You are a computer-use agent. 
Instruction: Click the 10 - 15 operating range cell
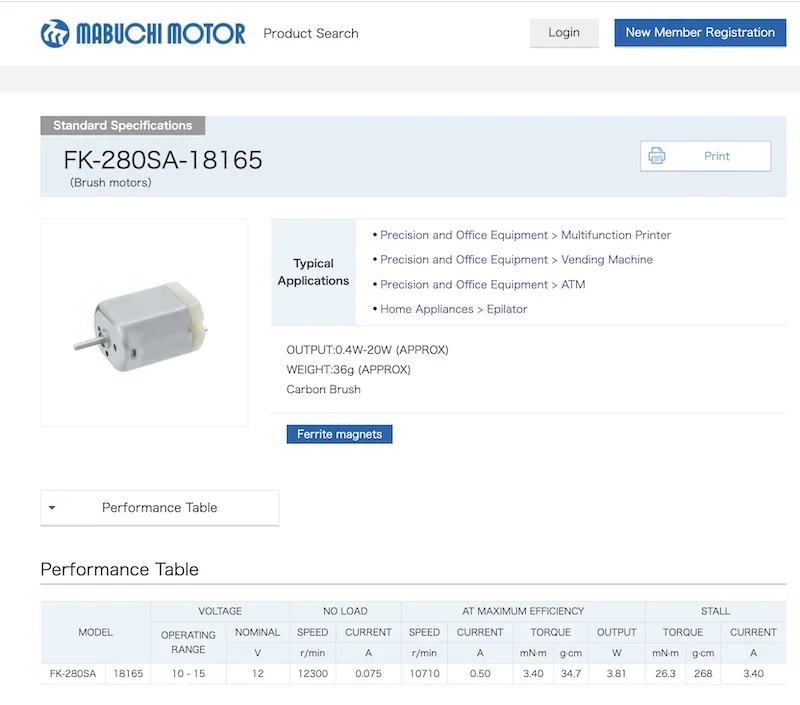tap(188, 673)
